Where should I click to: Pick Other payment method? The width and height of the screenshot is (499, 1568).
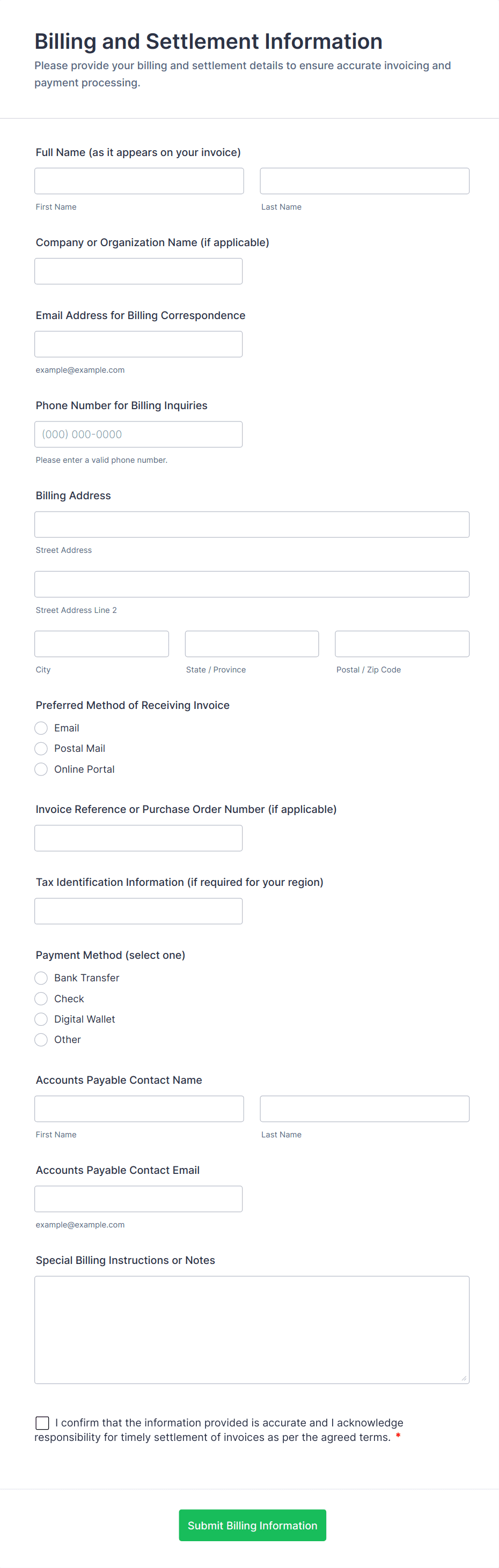(41, 1040)
